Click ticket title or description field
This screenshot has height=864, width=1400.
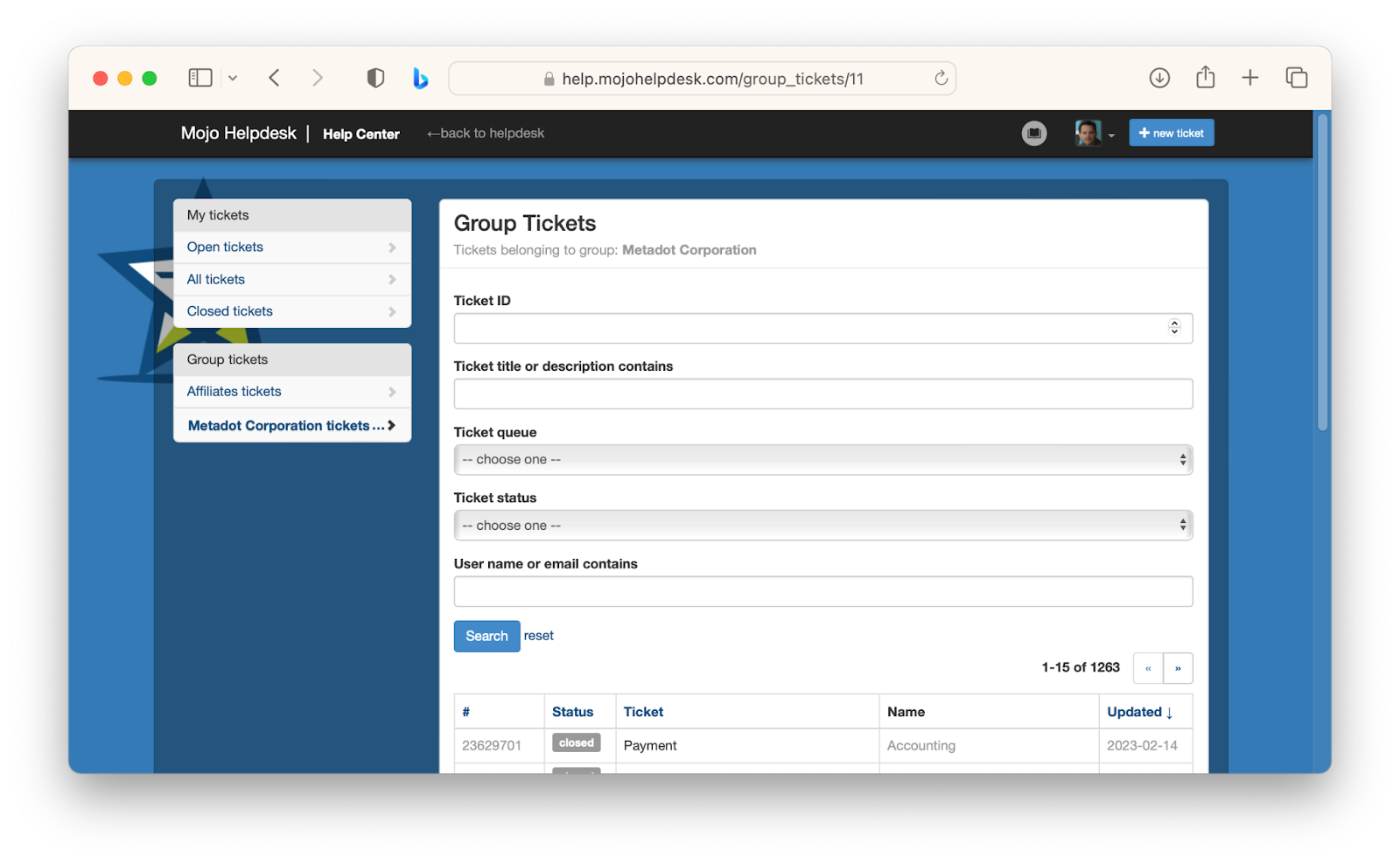(x=823, y=394)
